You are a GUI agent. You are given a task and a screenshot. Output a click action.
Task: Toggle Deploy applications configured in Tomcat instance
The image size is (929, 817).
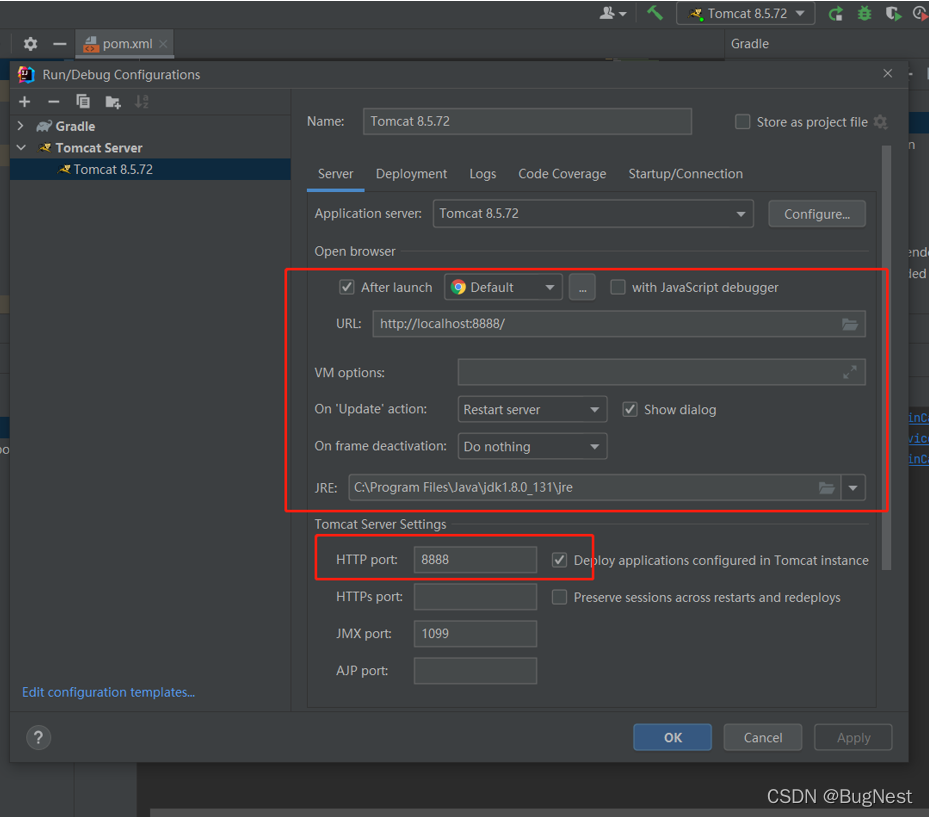point(559,560)
